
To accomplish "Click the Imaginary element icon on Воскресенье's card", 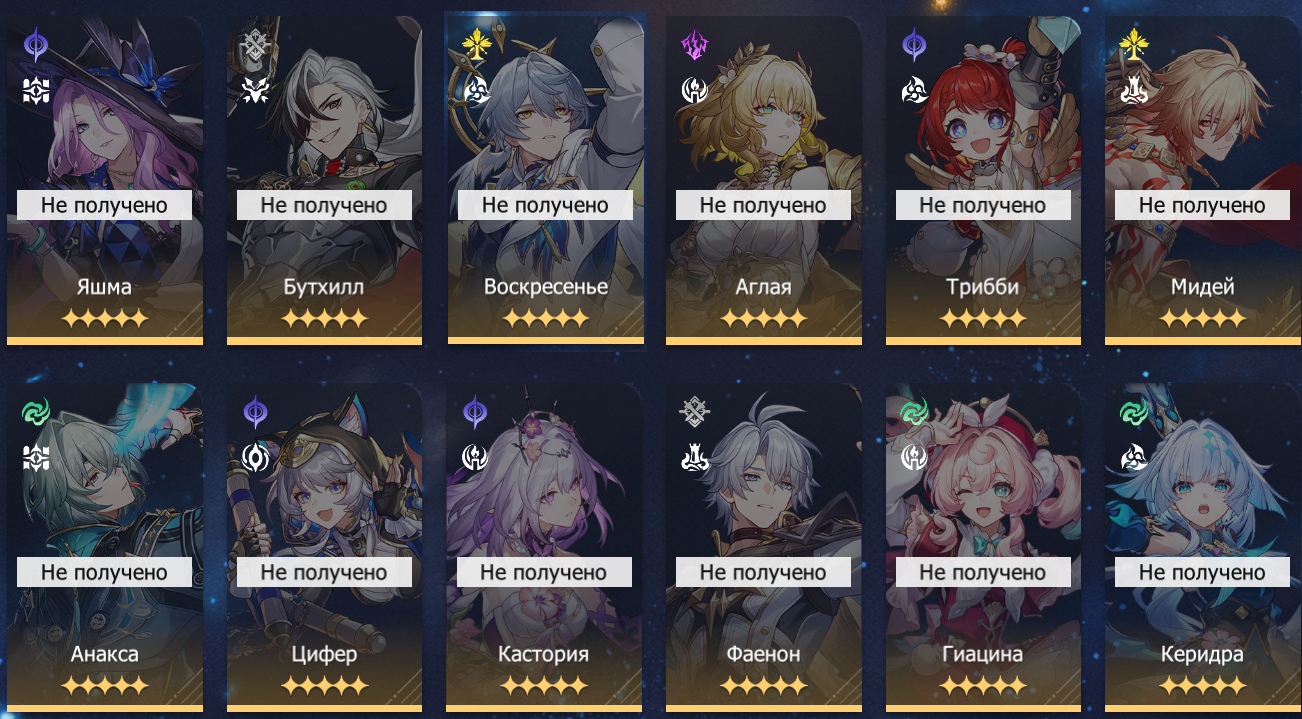I will click(477, 44).
